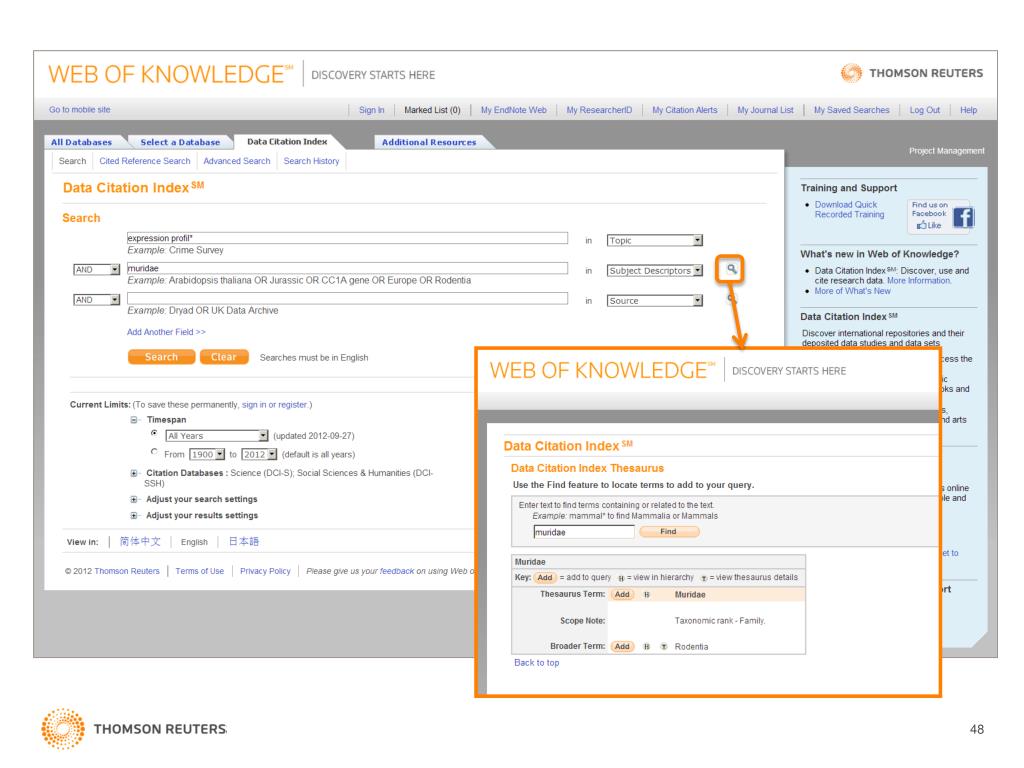Viewport: 1024px width, 768px height.
Task: Click the Find button in thesaurus
Action: click(x=669, y=532)
